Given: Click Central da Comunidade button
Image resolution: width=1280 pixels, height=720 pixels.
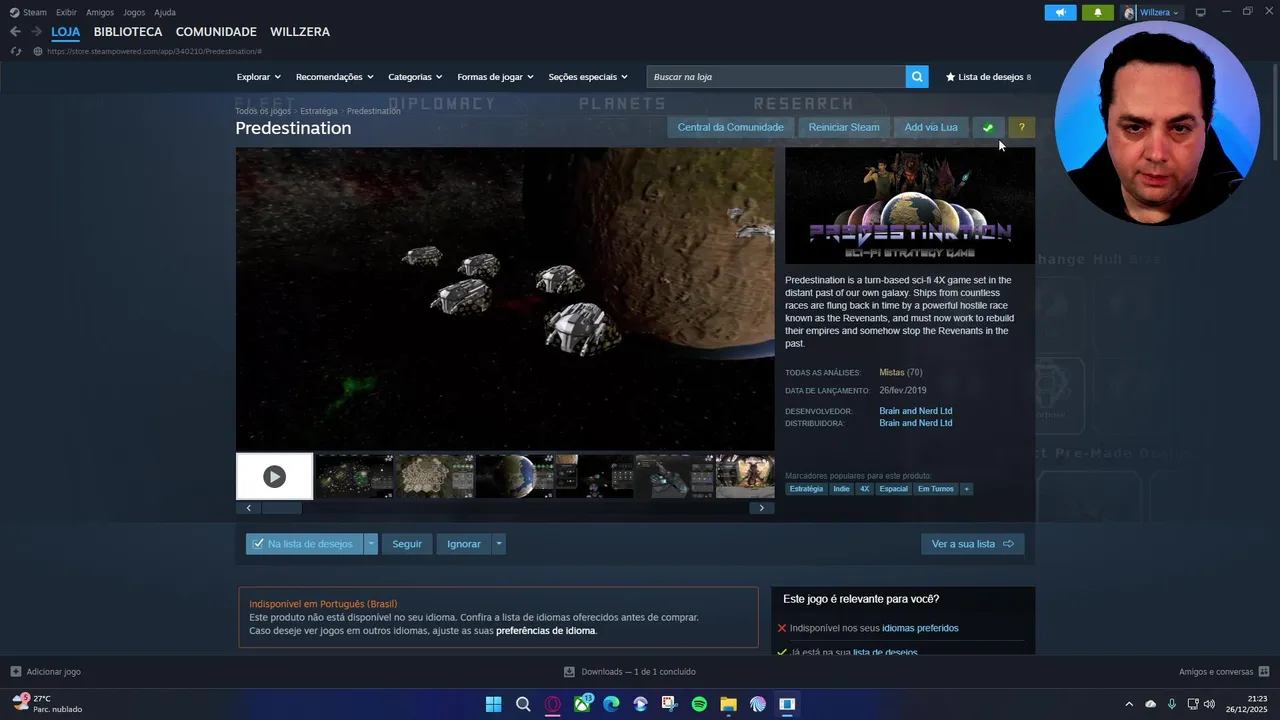Looking at the screenshot, I should point(731,127).
